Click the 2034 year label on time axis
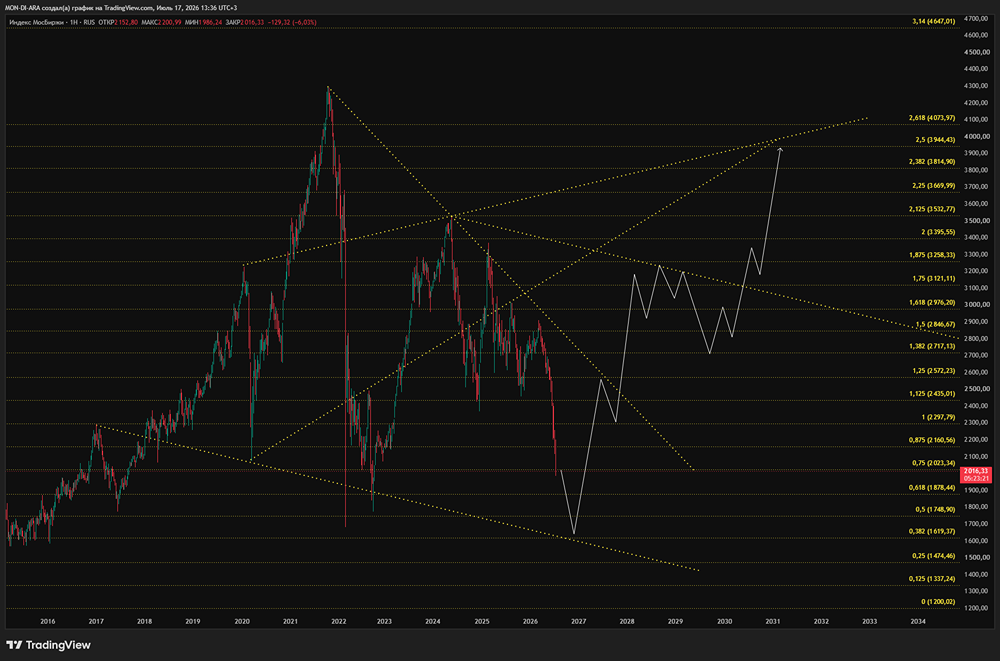The image size is (1000, 661). tap(918, 621)
